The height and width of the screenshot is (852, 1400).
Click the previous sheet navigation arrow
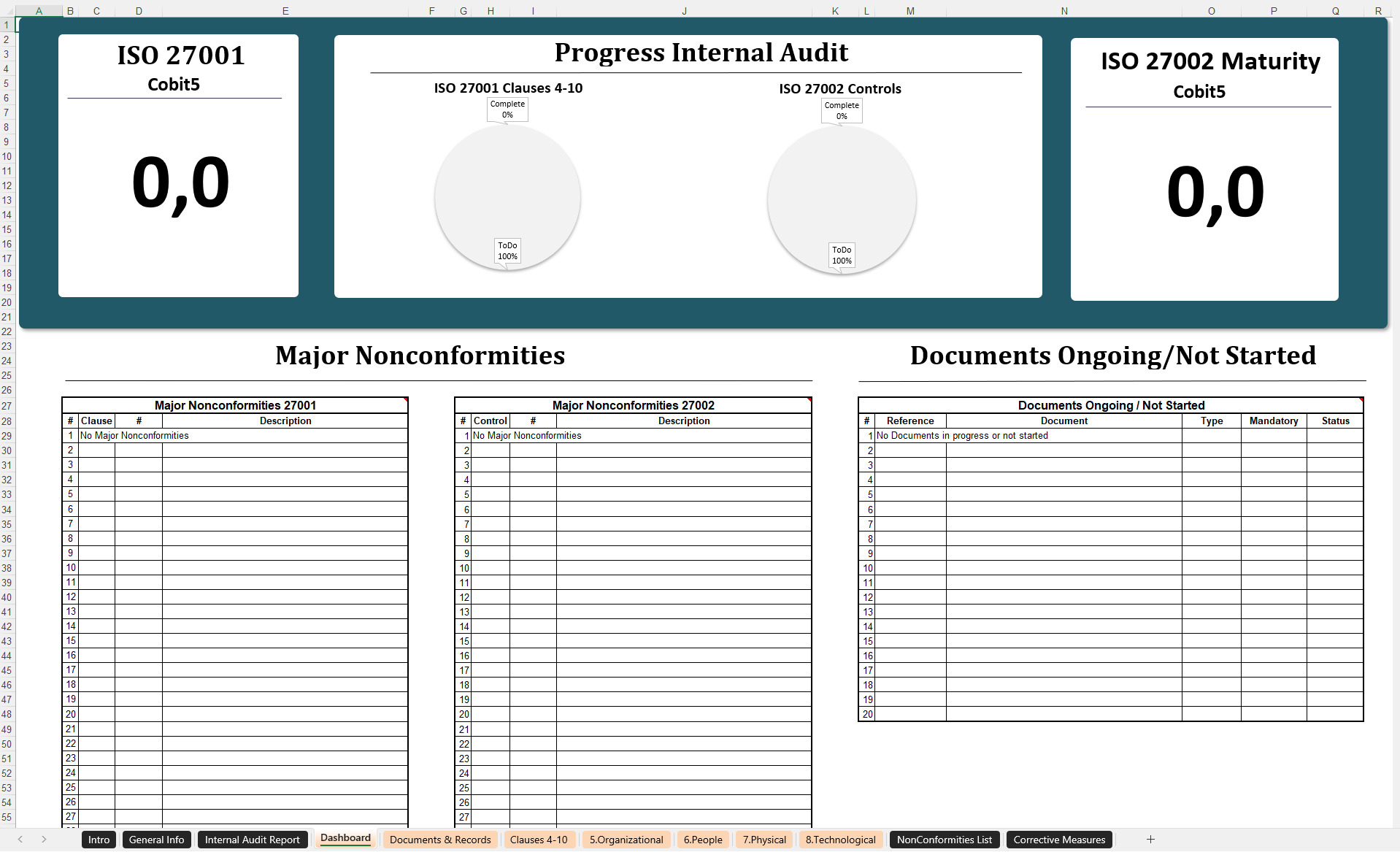click(x=20, y=839)
